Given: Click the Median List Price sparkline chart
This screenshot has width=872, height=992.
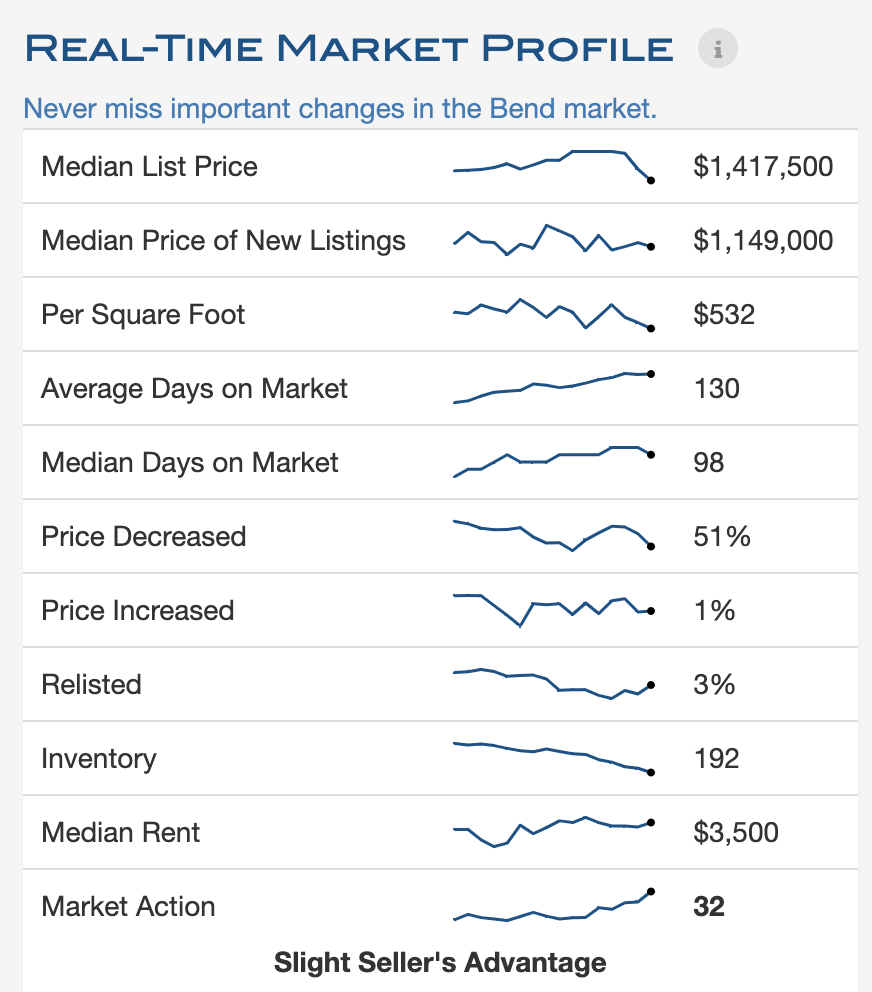Looking at the screenshot, I should [x=553, y=166].
